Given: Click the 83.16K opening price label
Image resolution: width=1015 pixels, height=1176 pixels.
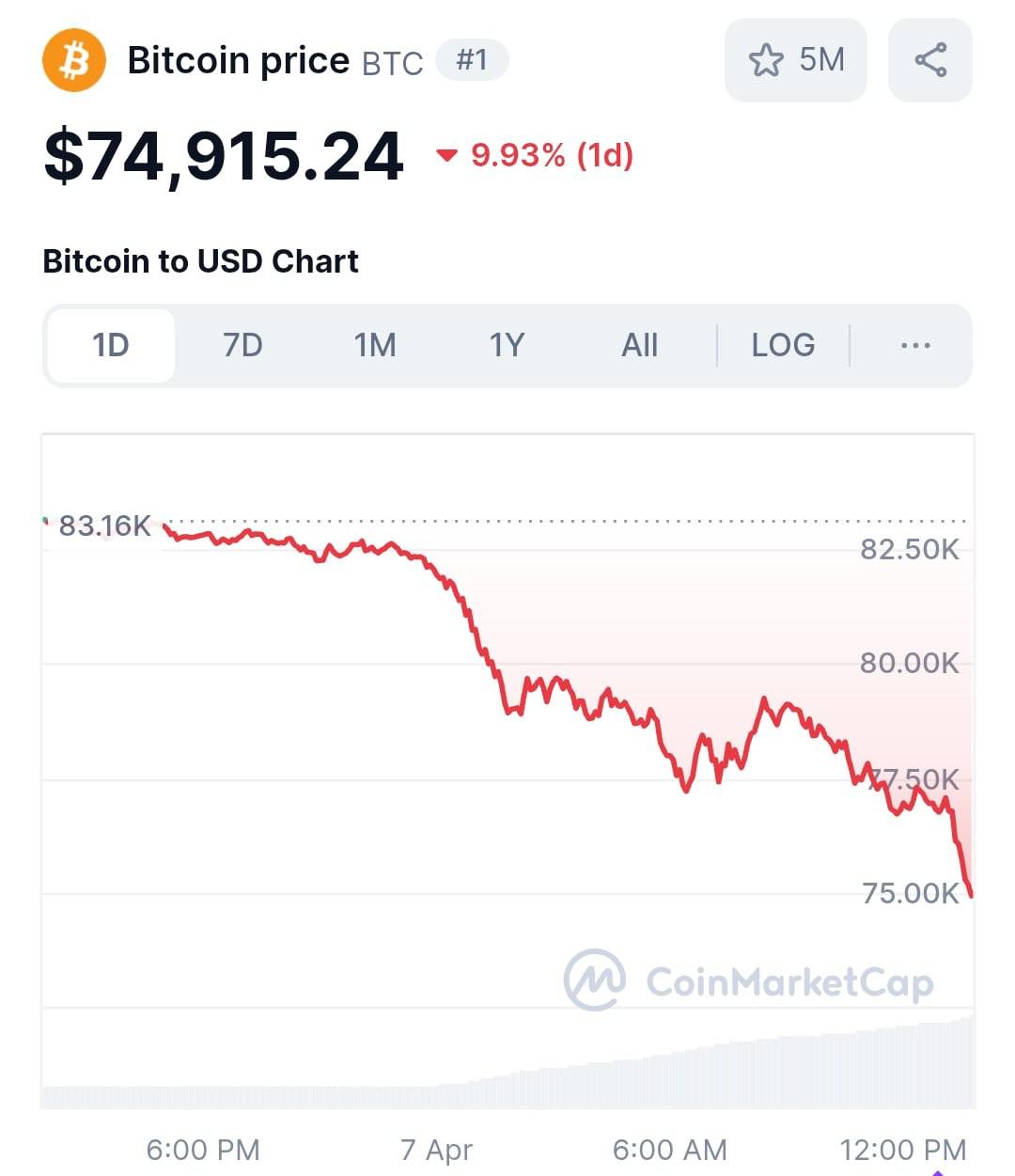Looking at the screenshot, I should [104, 525].
